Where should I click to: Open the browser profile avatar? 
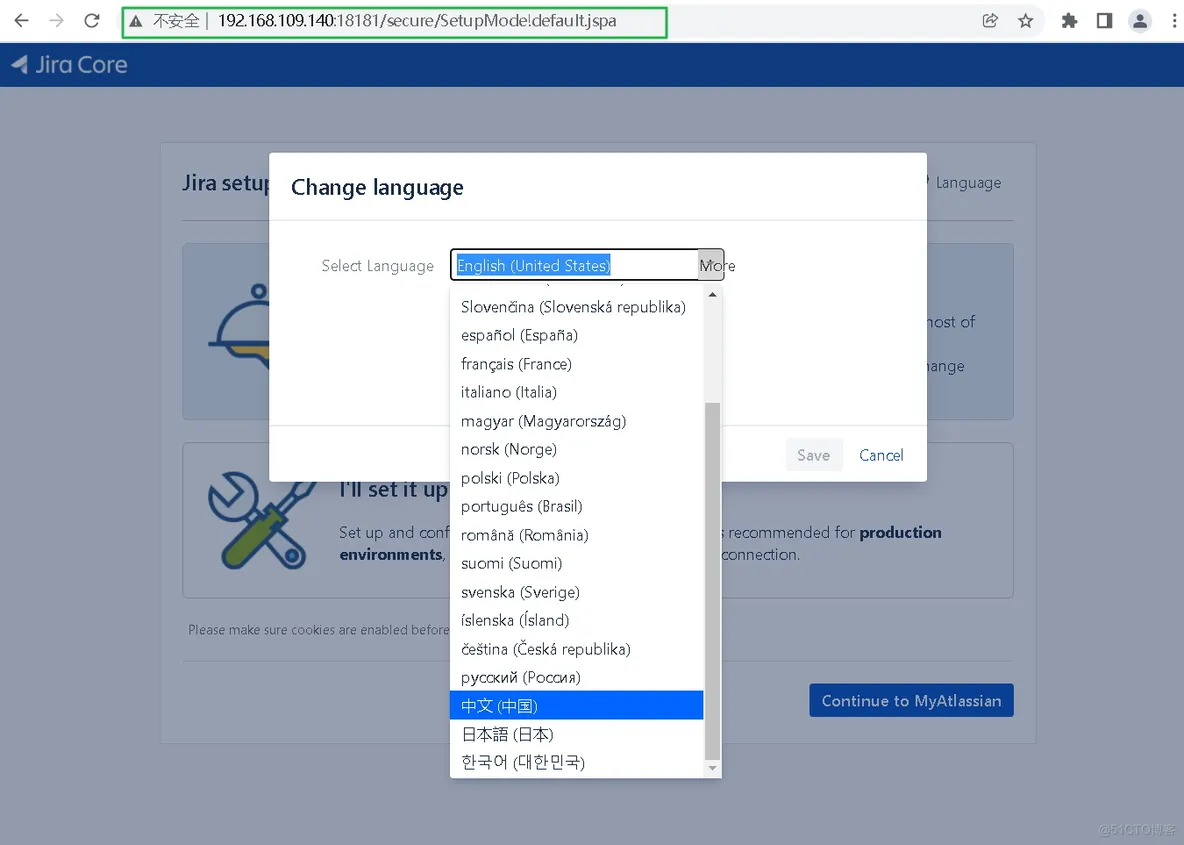1139,20
